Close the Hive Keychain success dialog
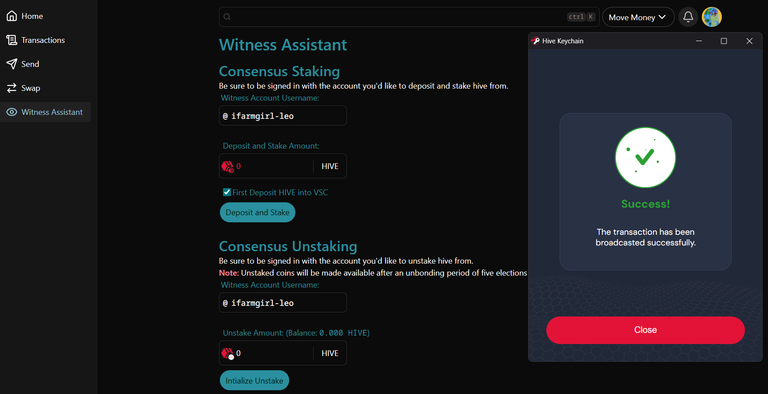 tap(646, 330)
